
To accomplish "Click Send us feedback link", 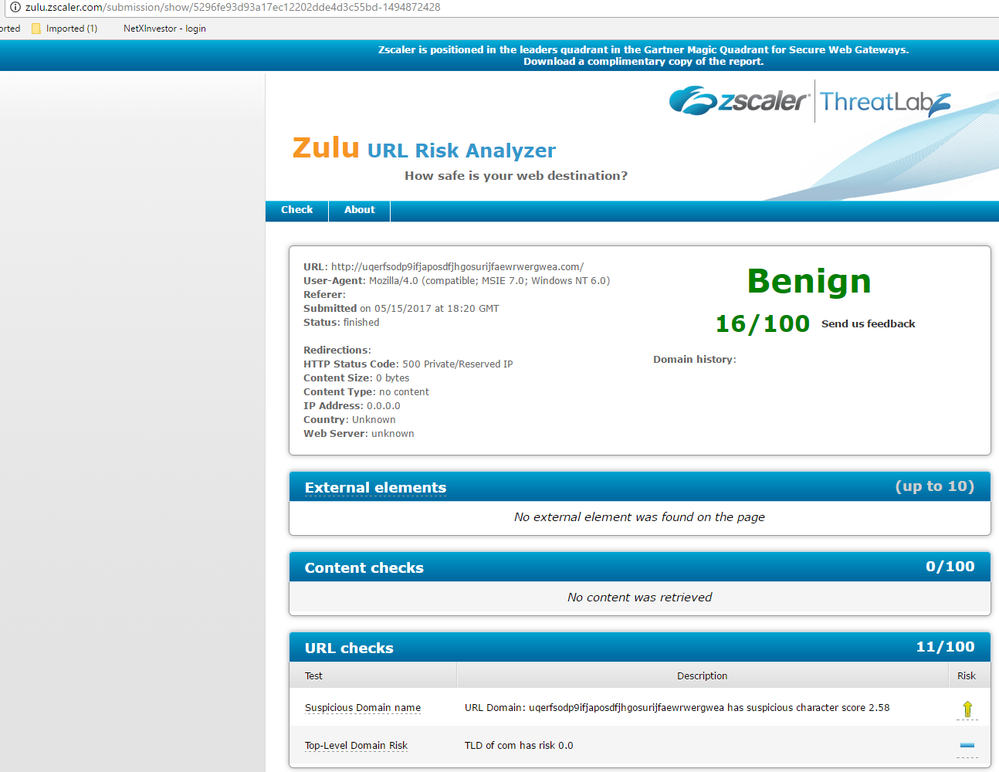I will coord(868,324).
